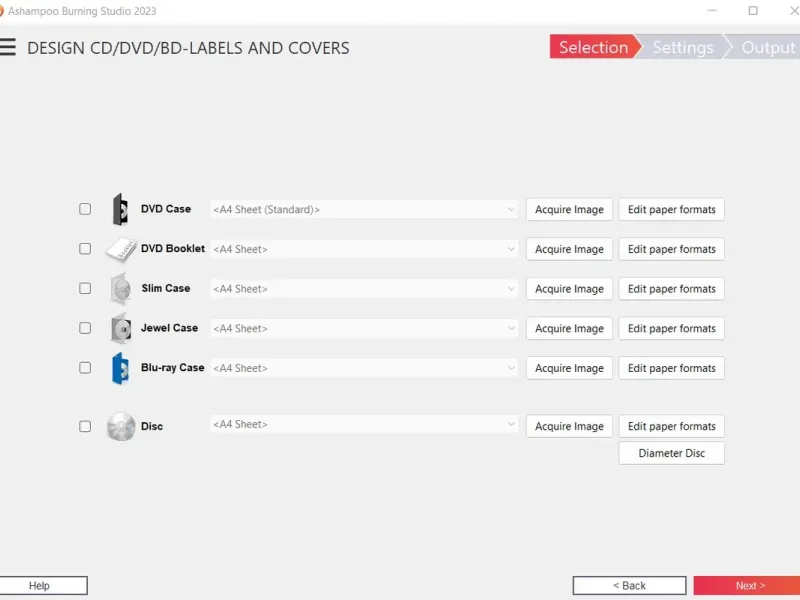Click the DVD Booklet label text
The width and height of the screenshot is (800, 600).
click(x=173, y=249)
